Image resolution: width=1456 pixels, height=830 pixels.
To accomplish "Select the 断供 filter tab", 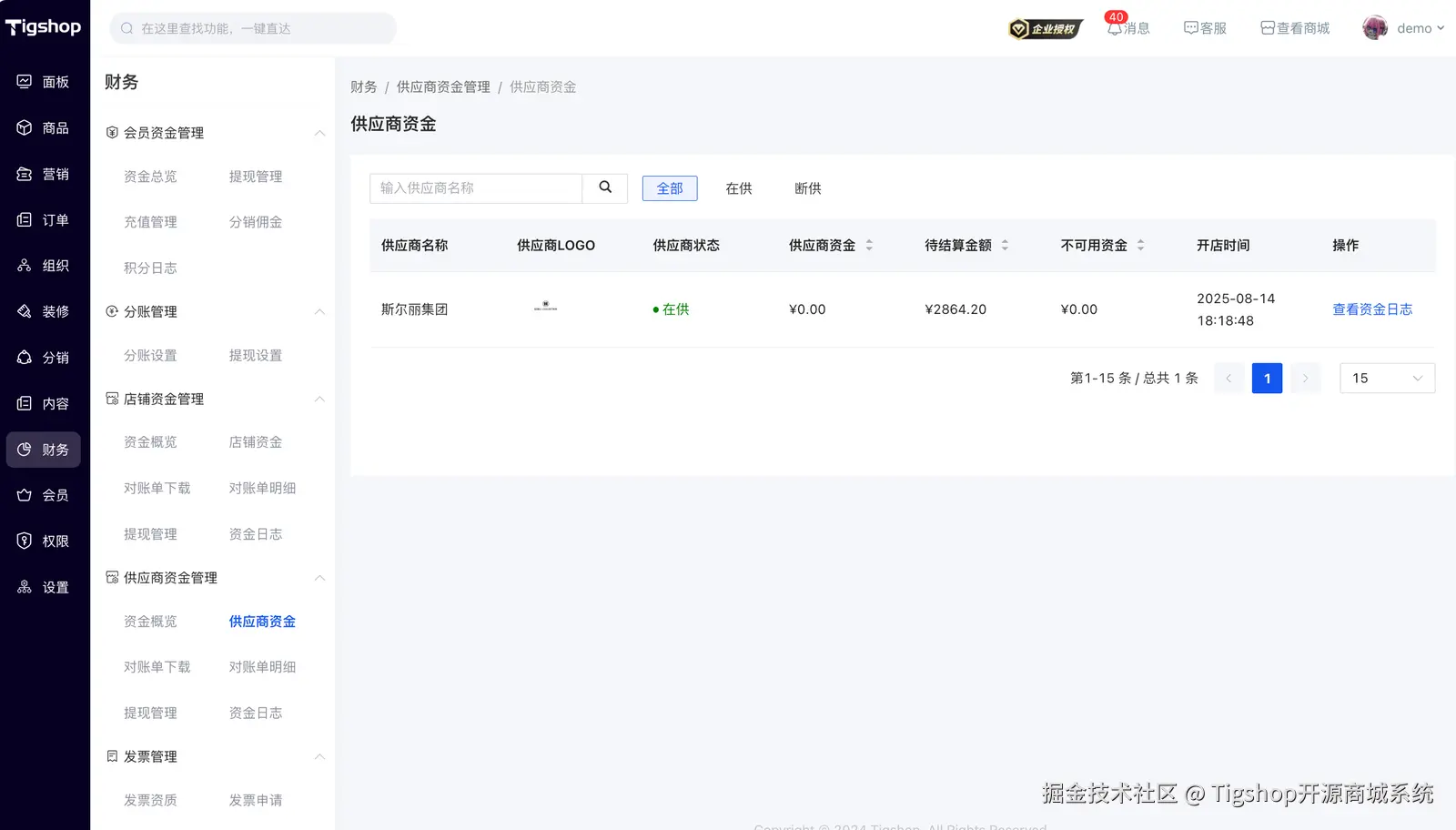I will [x=808, y=188].
